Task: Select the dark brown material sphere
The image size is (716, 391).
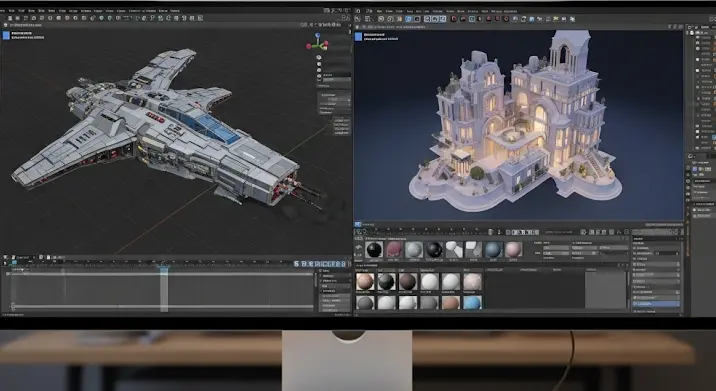Action: pyautogui.click(x=408, y=282)
